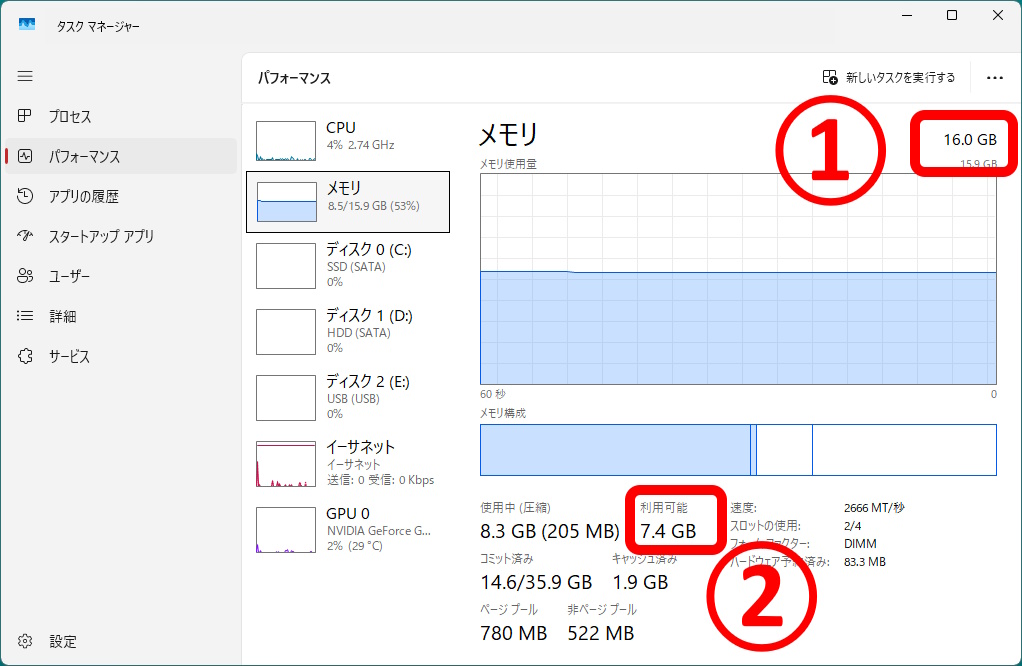This screenshot has width=1022, height=666.
Task: Click the メモリ構成 composition bar
Action: click(738, 450)
